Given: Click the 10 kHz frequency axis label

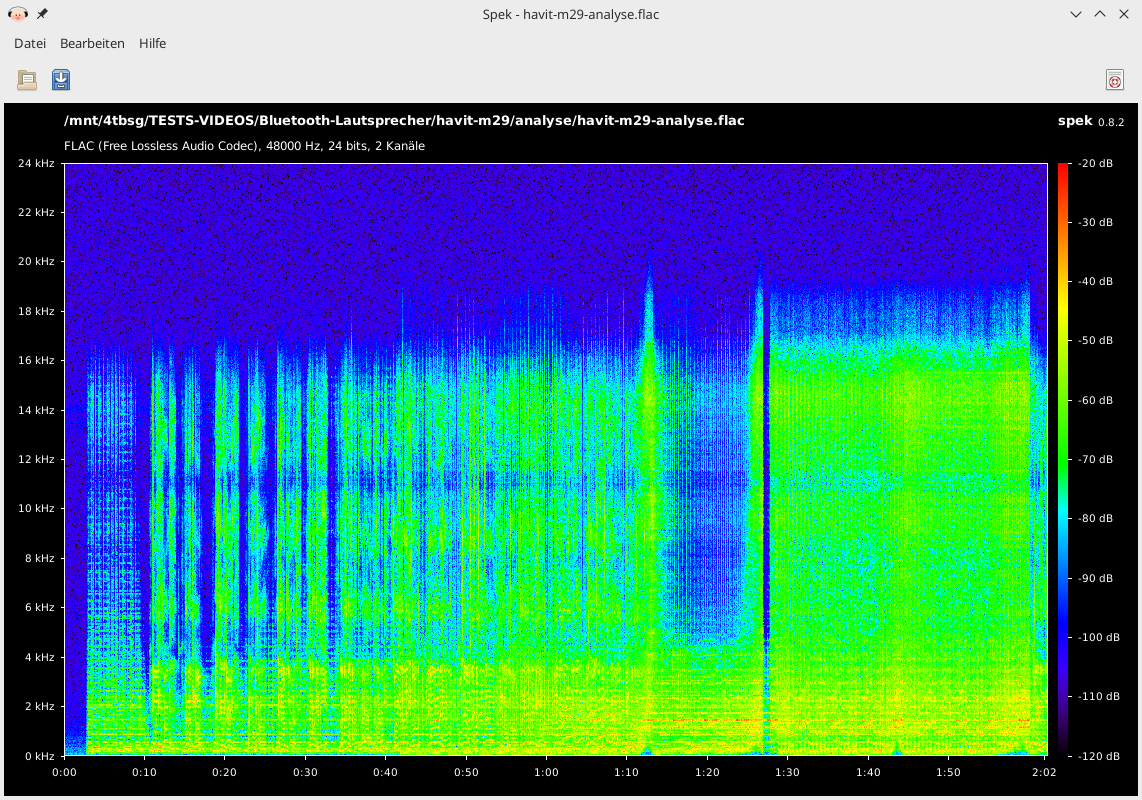Looking at the screenshot, I should pos(36,508).
